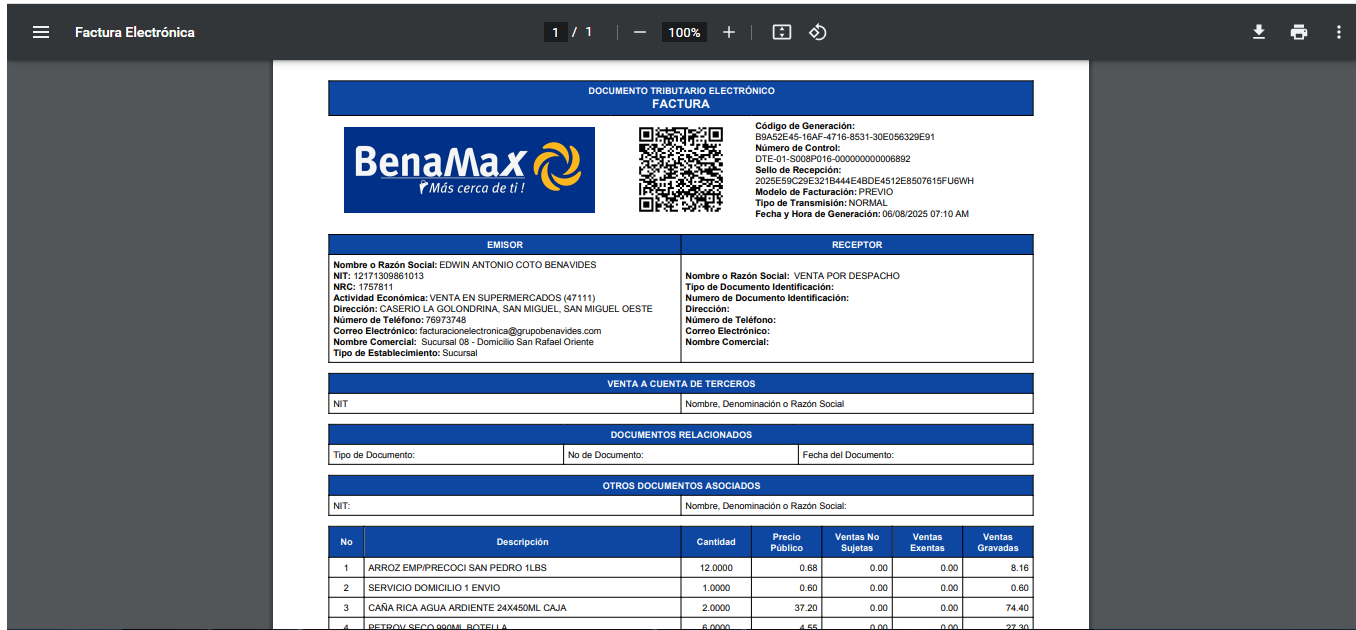1356x630 pixels.
Task: Click the facturacionelectronica@grupobenavides.com email address
Action: tap(510, 331)
